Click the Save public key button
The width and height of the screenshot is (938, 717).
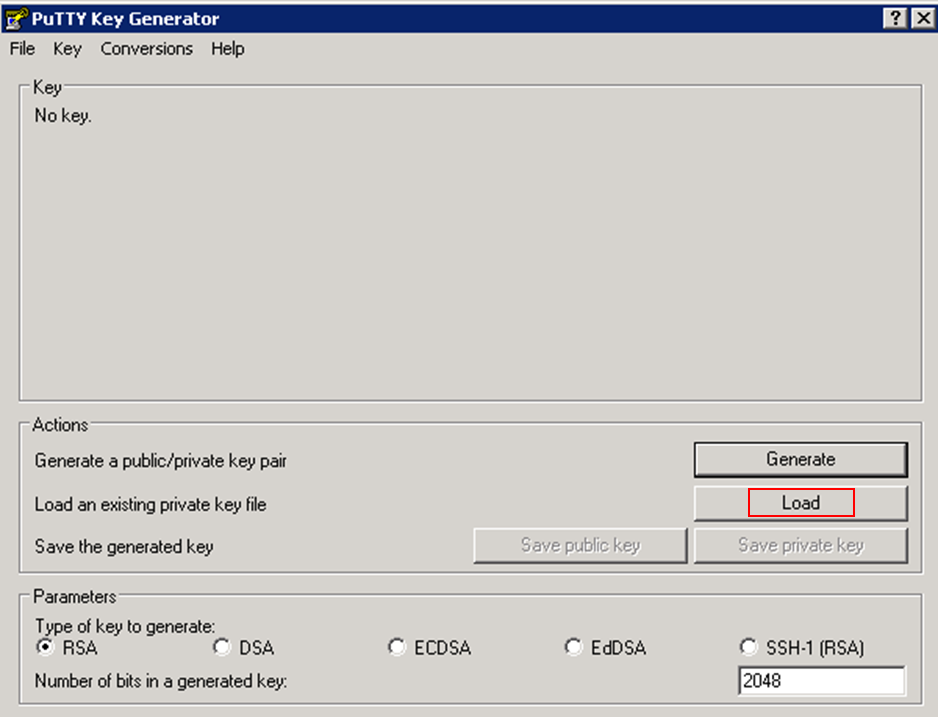(x=580, y=545)
